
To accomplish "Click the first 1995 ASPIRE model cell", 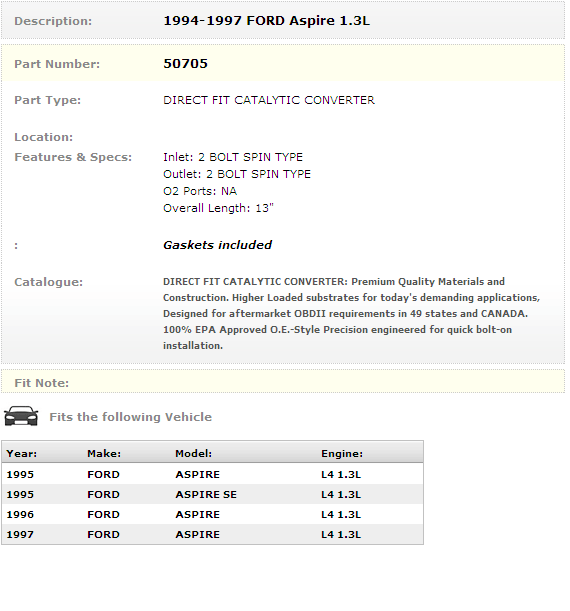I will [198, 475].
